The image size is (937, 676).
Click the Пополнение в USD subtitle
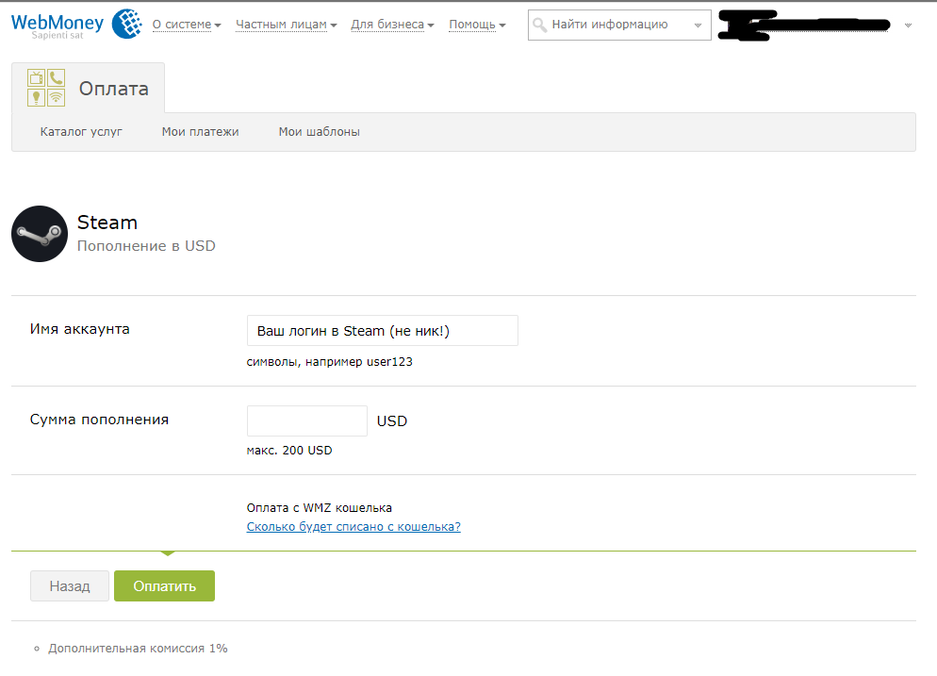click(x=146, y=246)
